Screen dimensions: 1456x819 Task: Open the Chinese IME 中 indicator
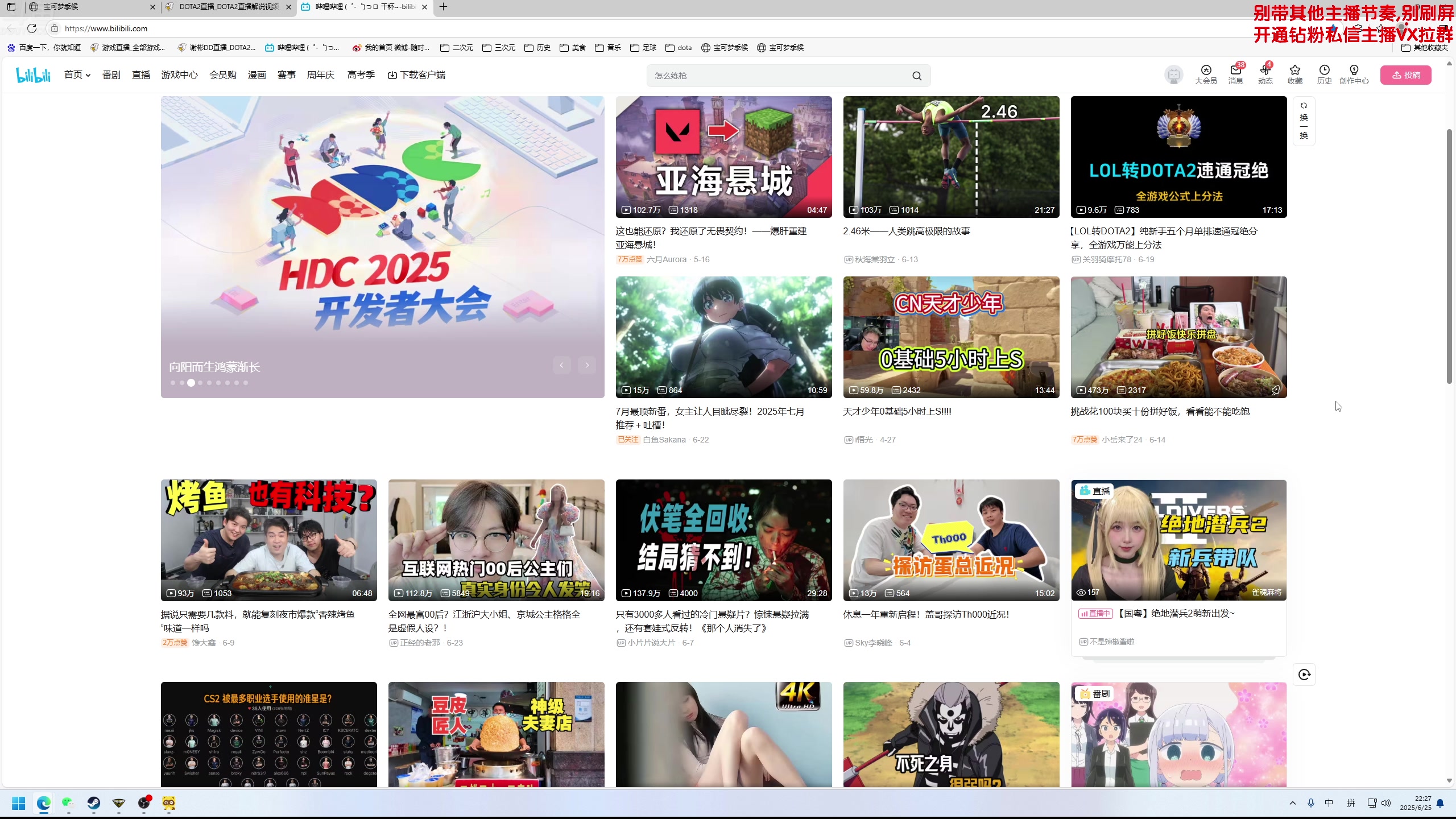[1329, 803]
